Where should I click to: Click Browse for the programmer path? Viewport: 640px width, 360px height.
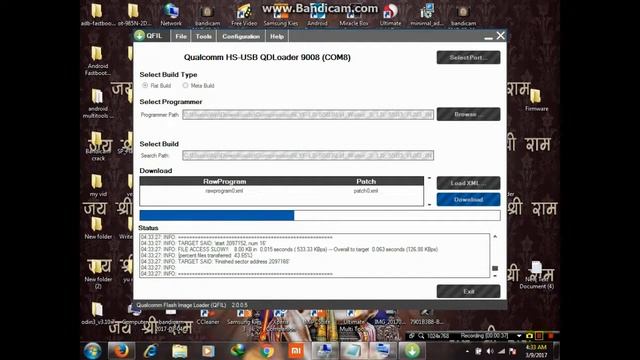468,114
